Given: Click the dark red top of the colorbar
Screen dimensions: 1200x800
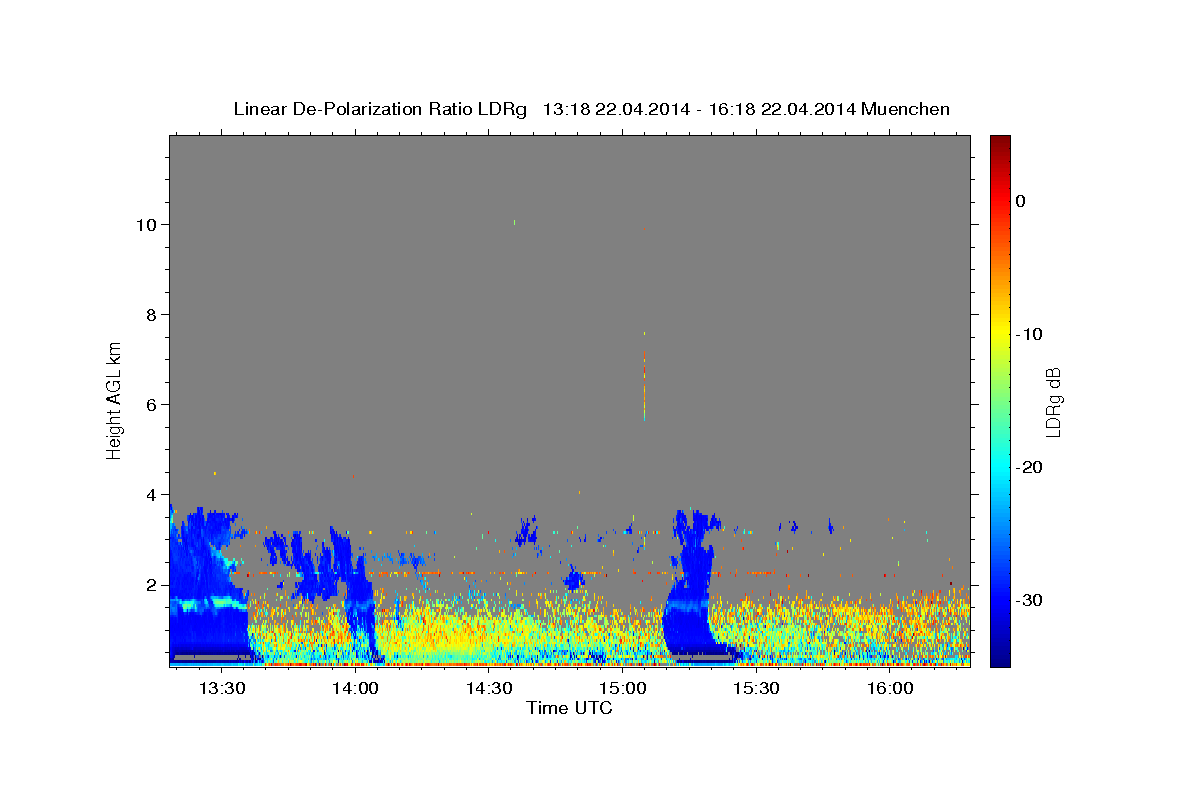Looking at the screenshot, I should (x=1000, y=145).
